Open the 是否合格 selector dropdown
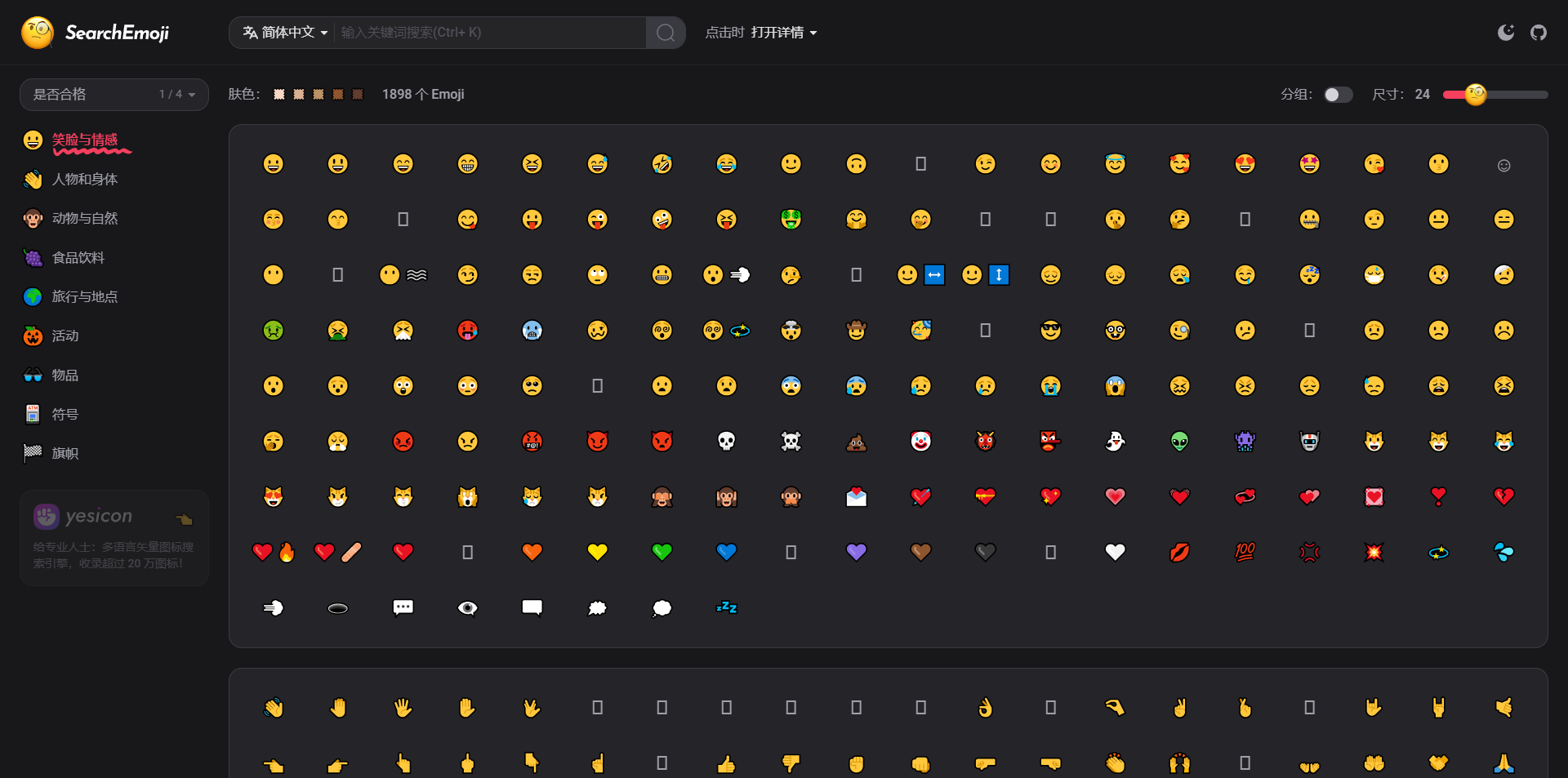Viewport: 1568px width, 778px height. pyautogui.click(x=114, y=95)
